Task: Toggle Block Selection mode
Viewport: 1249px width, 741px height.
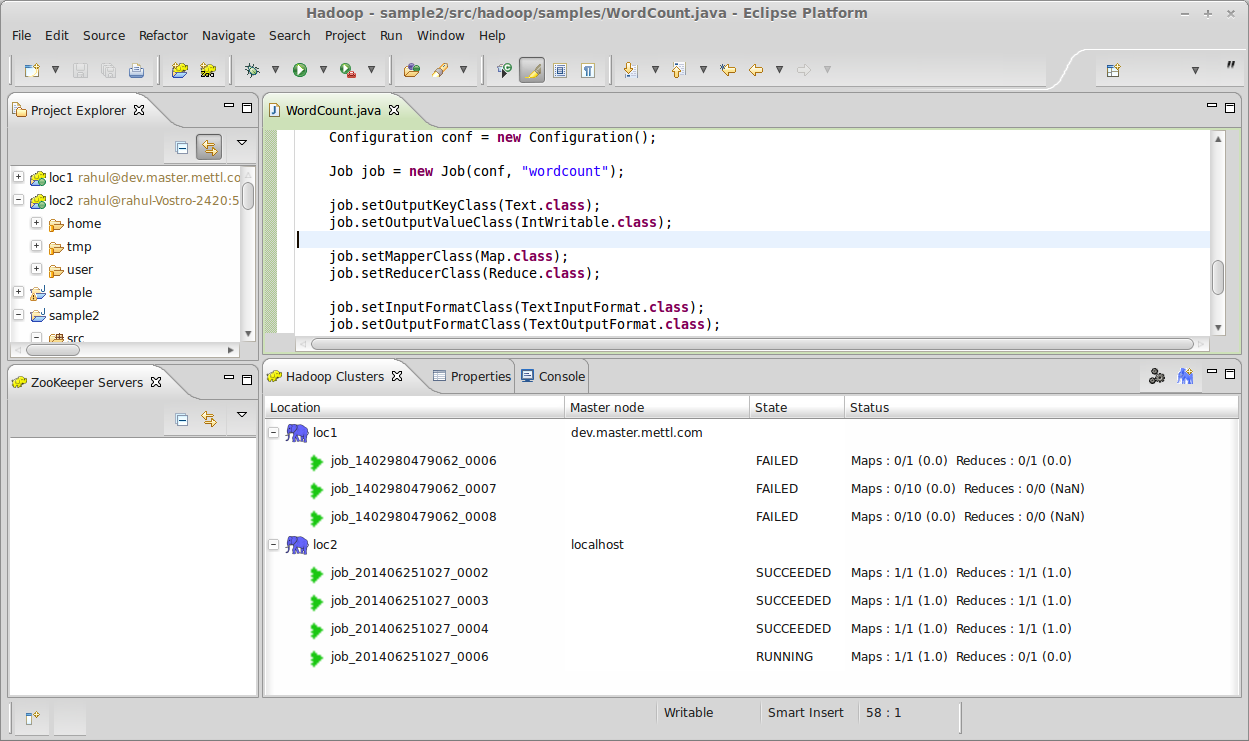Action: pyautogui.click(x=560, y=70)
